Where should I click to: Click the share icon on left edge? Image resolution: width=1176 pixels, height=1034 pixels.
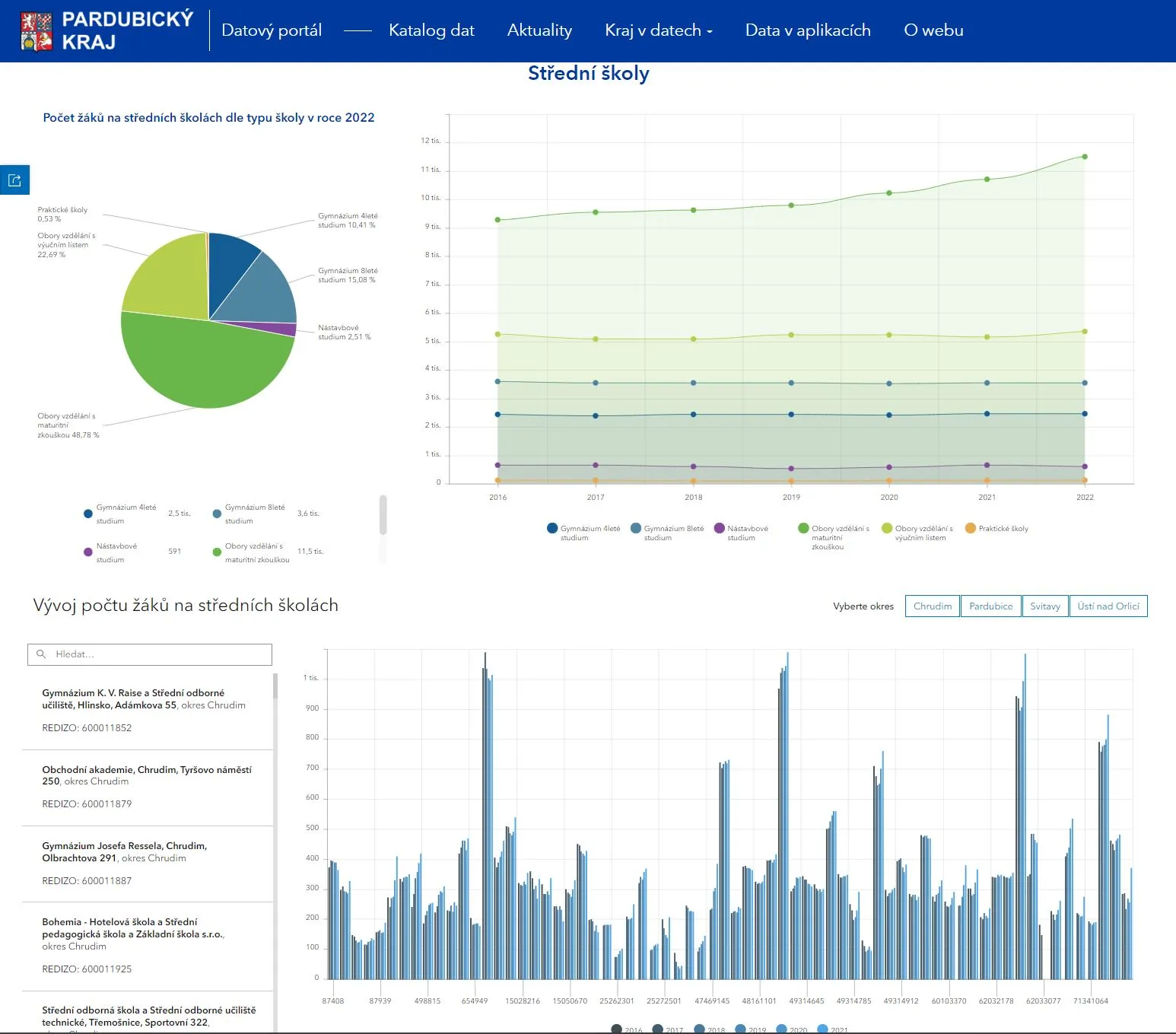[14, 180]
